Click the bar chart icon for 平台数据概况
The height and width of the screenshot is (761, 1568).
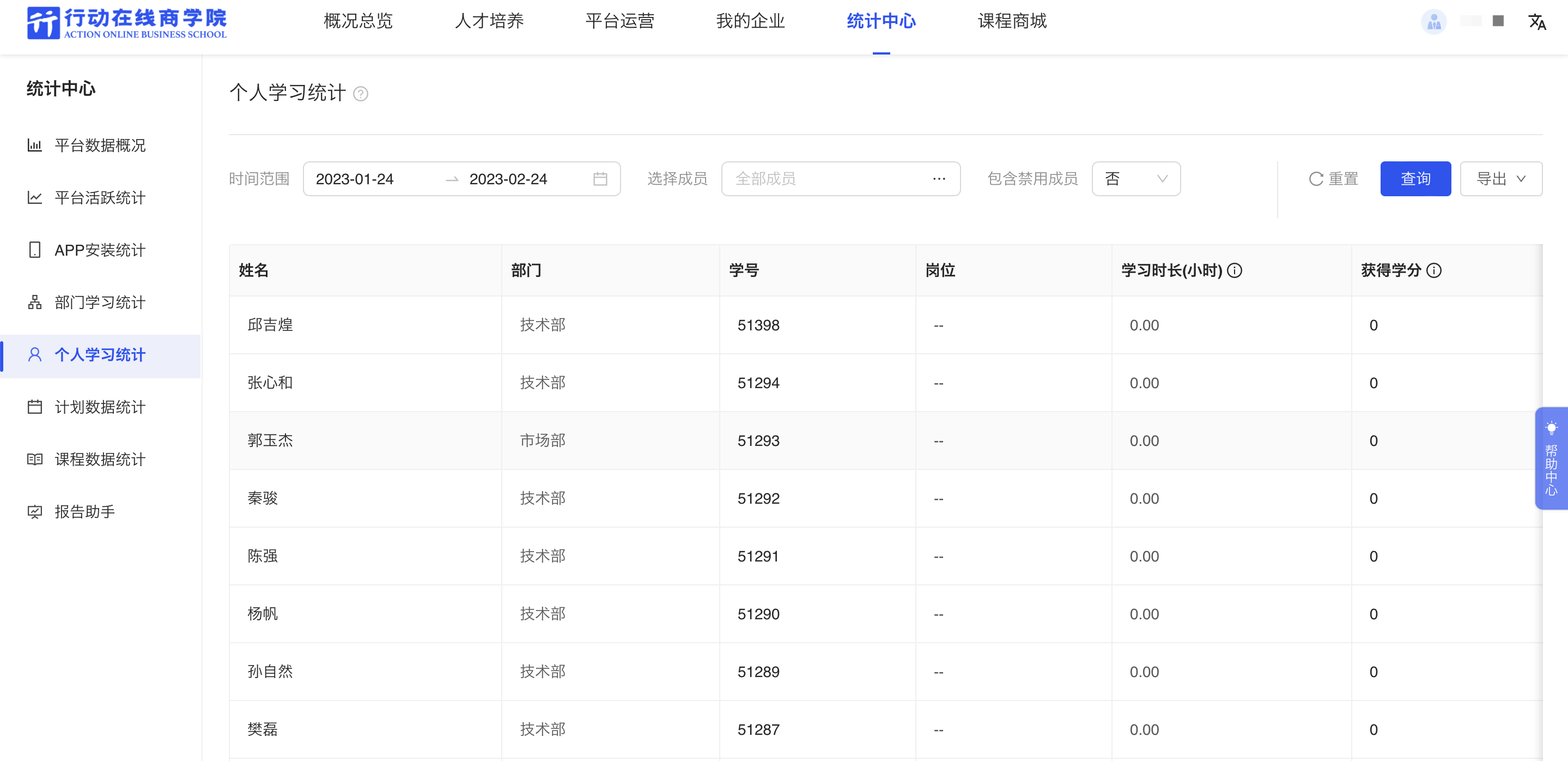tap(35, 146)
